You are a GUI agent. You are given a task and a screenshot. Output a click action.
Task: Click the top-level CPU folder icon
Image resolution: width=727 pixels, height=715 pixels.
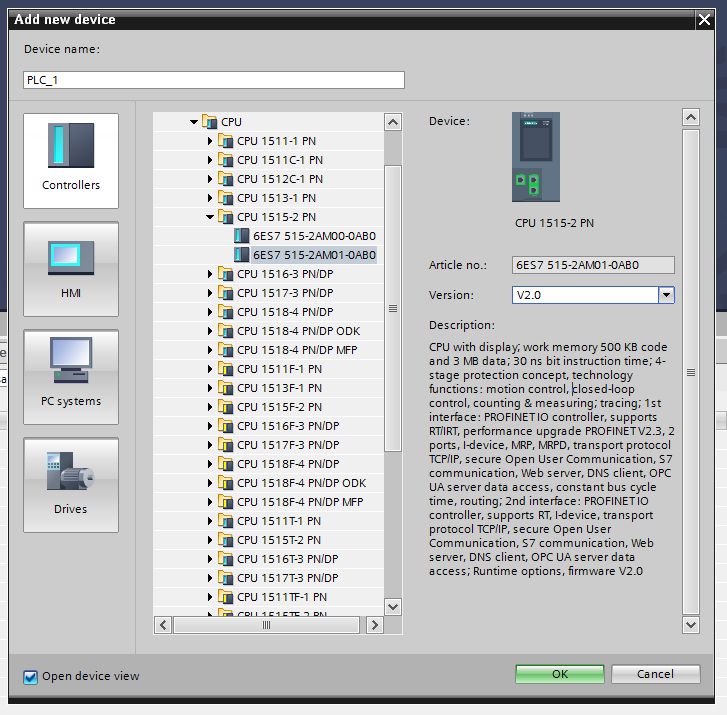coord(210,122)
